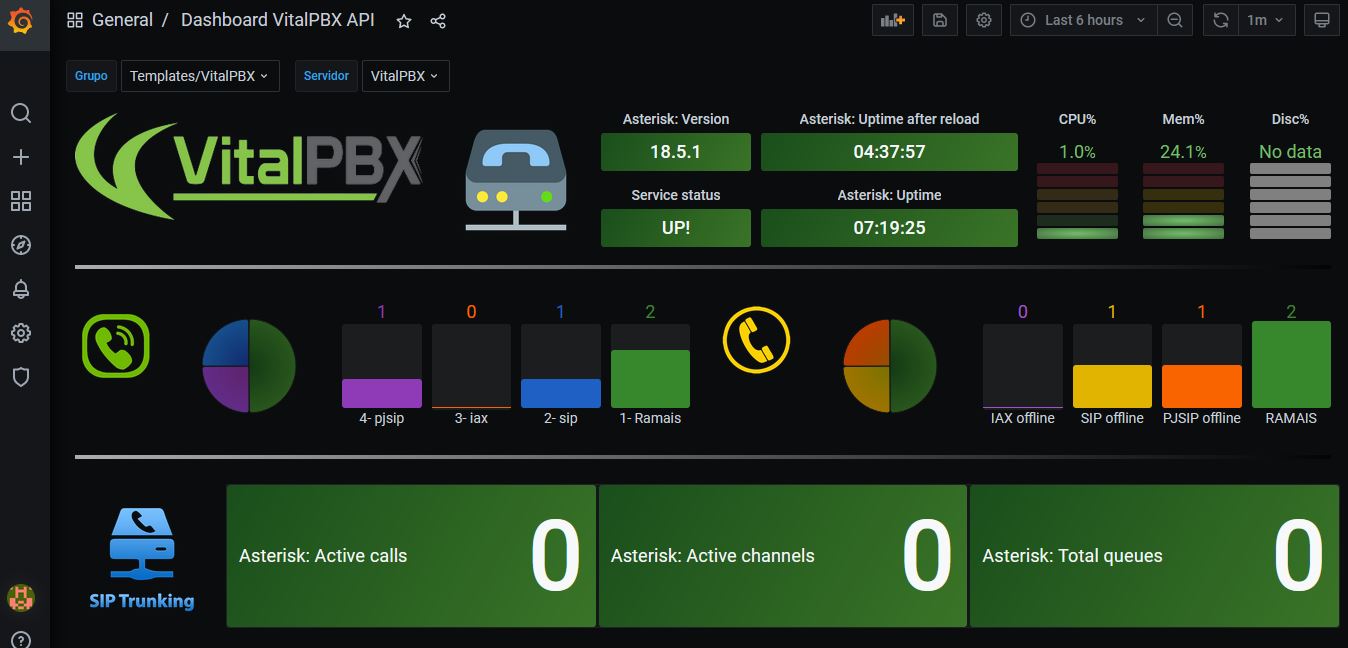Open the Asterisk: Uptime panel title

(889, 195)
